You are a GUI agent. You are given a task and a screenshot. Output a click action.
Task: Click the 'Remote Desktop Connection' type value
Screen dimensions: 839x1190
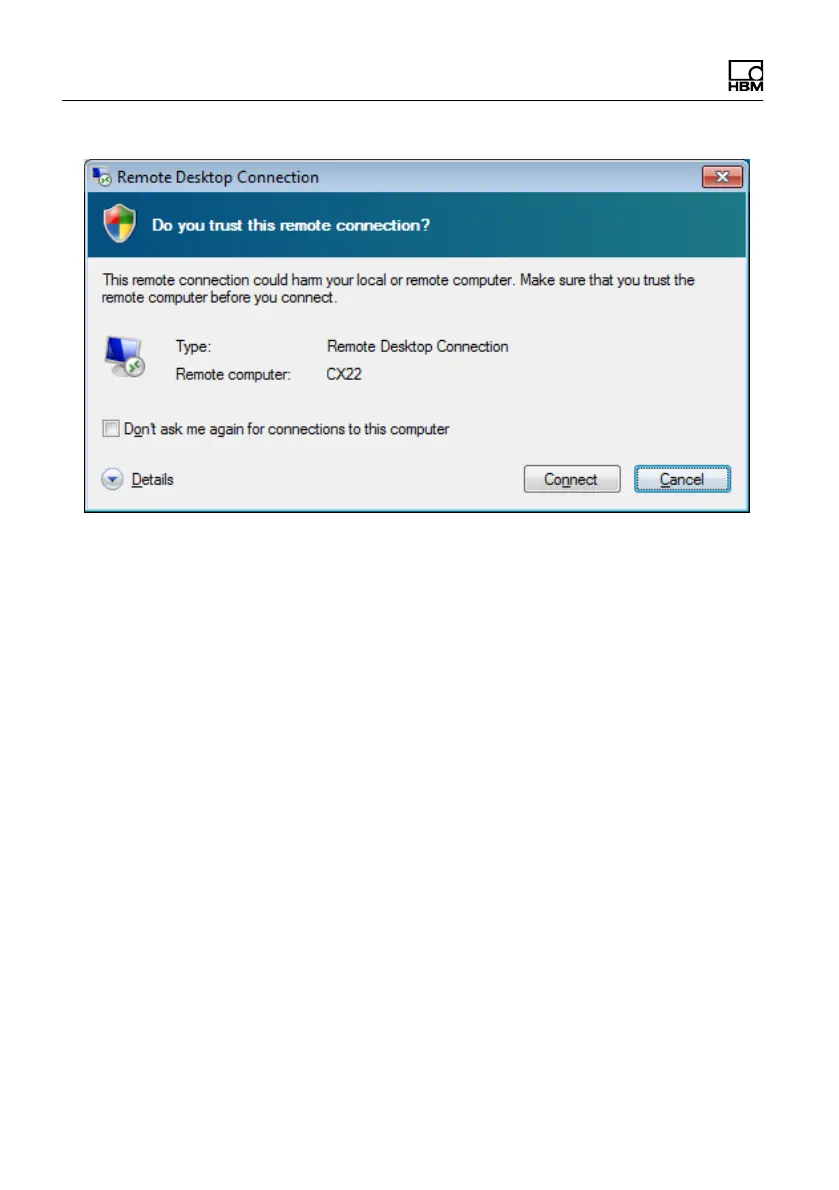417,347
